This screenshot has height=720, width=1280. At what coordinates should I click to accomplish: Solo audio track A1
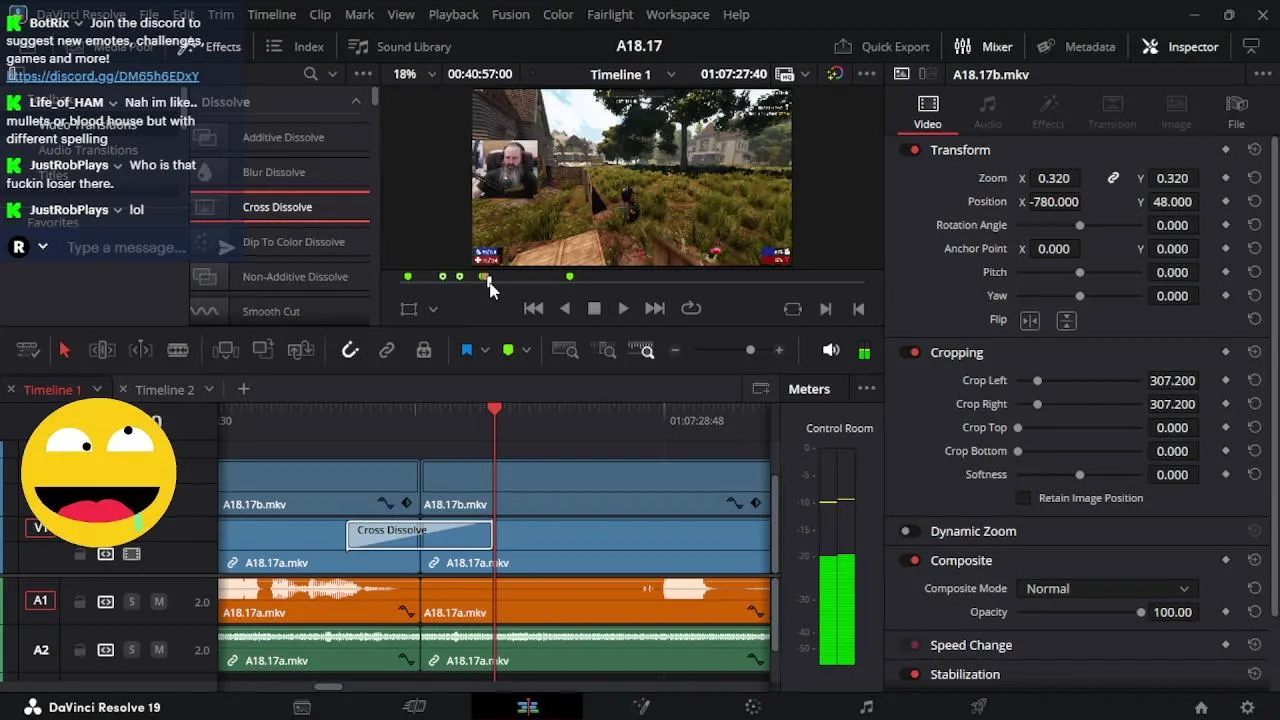tap(132, 602)
